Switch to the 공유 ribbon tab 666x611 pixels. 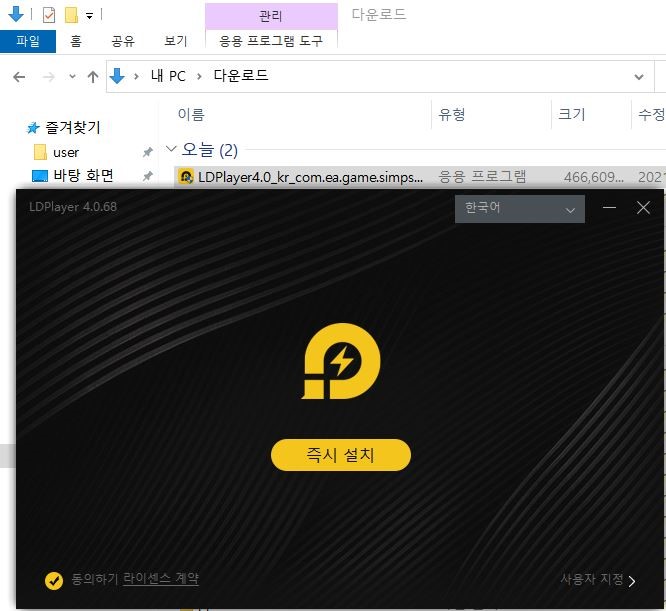click(123, 41)
